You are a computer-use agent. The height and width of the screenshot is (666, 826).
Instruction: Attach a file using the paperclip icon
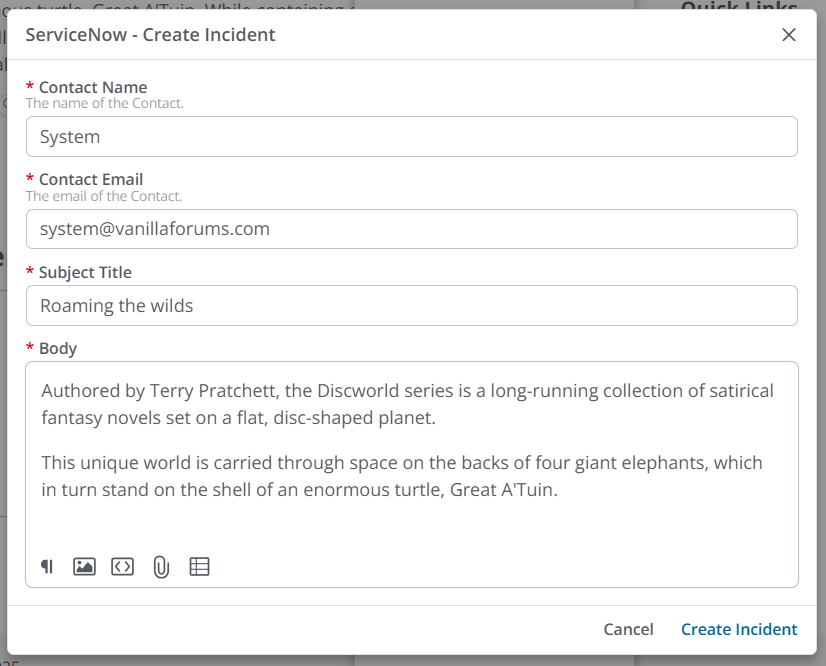coord(161,567)
